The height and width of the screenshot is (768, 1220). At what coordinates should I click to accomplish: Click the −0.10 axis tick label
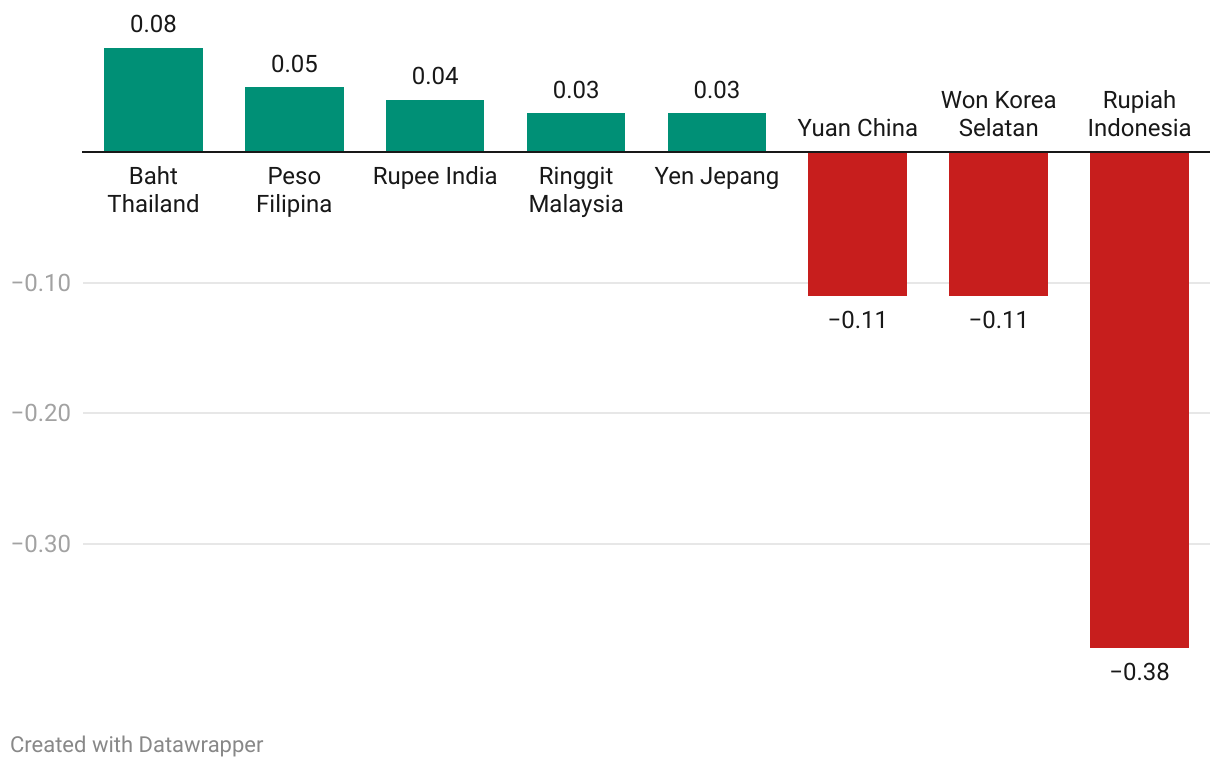tap(41, 283)
